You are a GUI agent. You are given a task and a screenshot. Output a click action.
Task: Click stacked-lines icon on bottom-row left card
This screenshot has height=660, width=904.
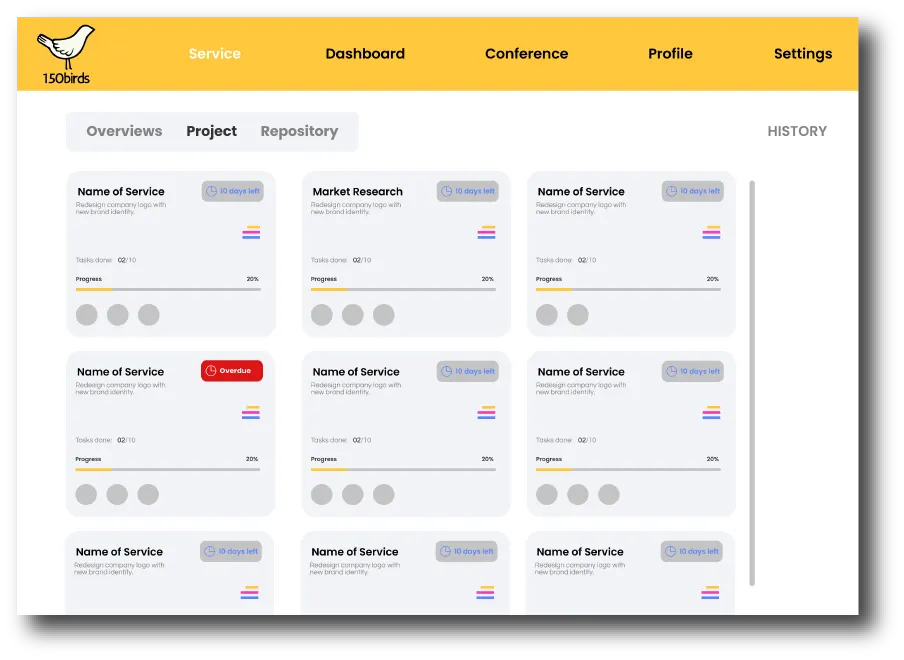[x=250, y=593]
